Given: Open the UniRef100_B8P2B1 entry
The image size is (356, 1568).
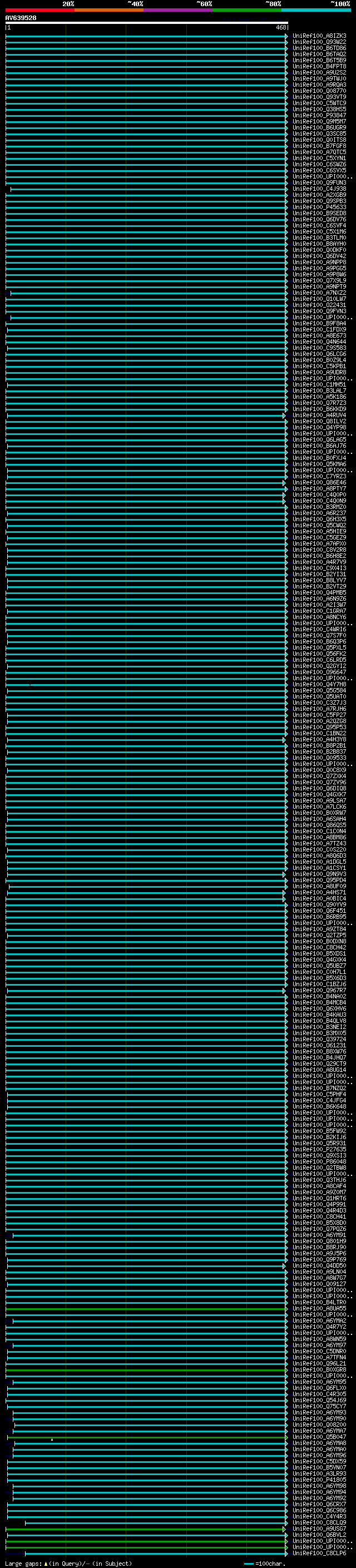Looking at the screenshot, I should coord(319,746).
